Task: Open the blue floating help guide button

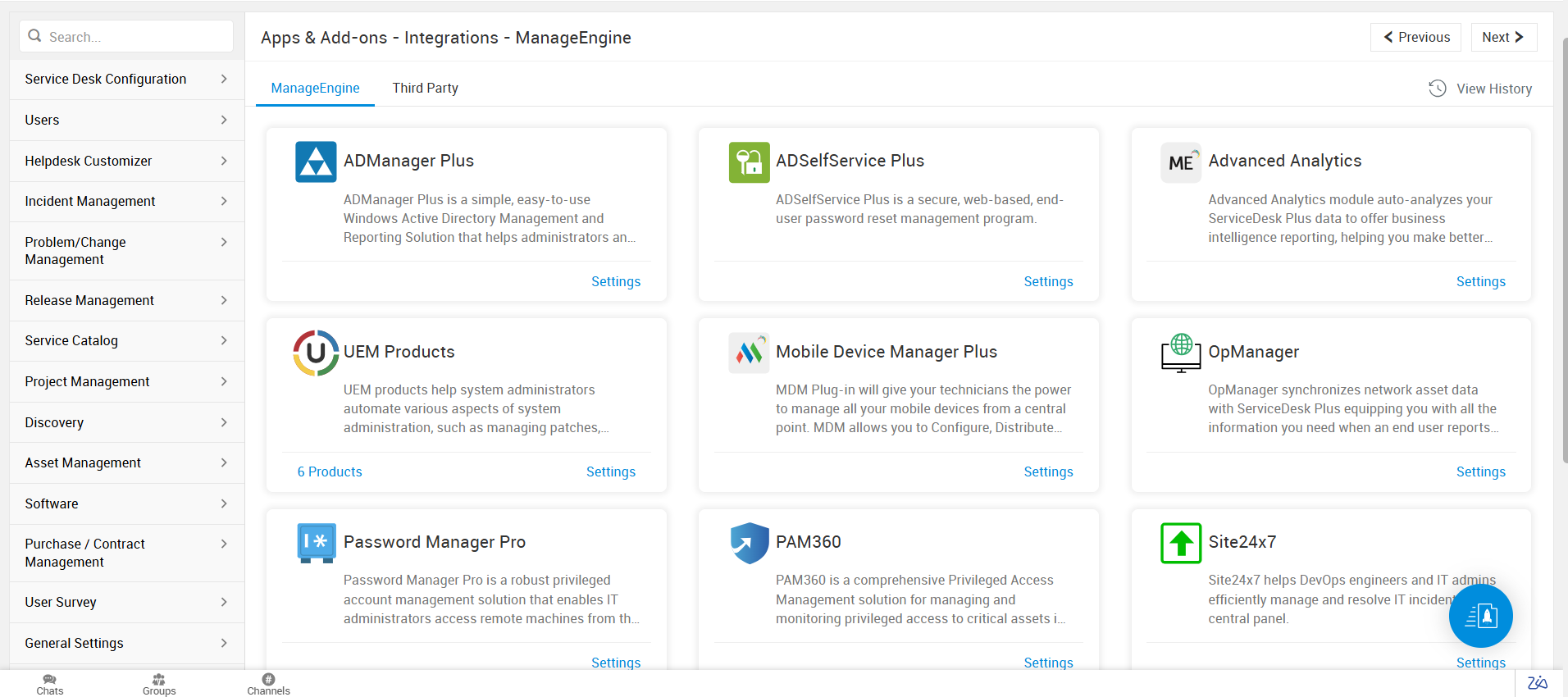Action: tap(1480, 616)
